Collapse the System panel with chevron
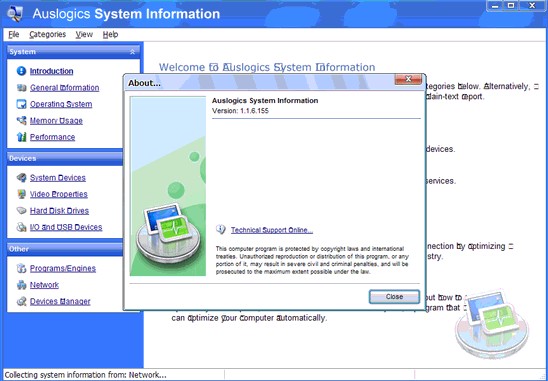The width and height of the screenshot is (548, 381). 132,52
